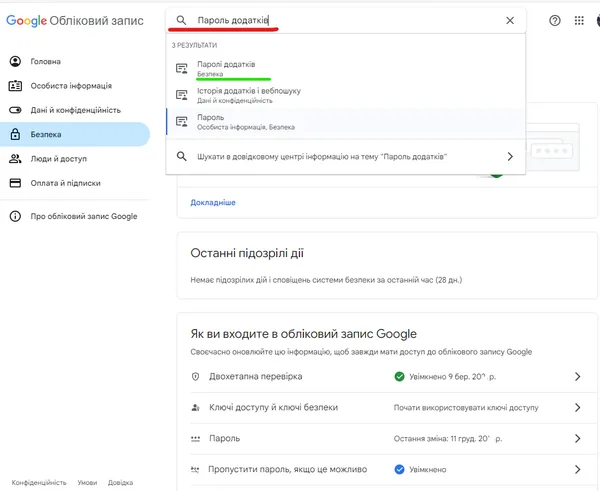Image resolution: width=600 pixels, height=491 pixels.
Task: Open the Конфіденційність footer link
Action: [x=39, y=483]
